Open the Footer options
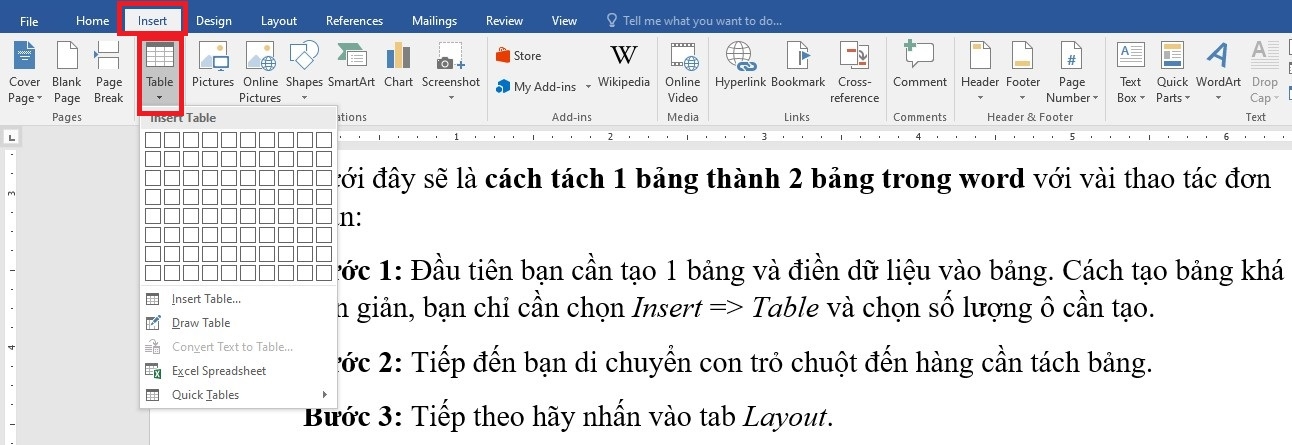 tap(1023, 72)
